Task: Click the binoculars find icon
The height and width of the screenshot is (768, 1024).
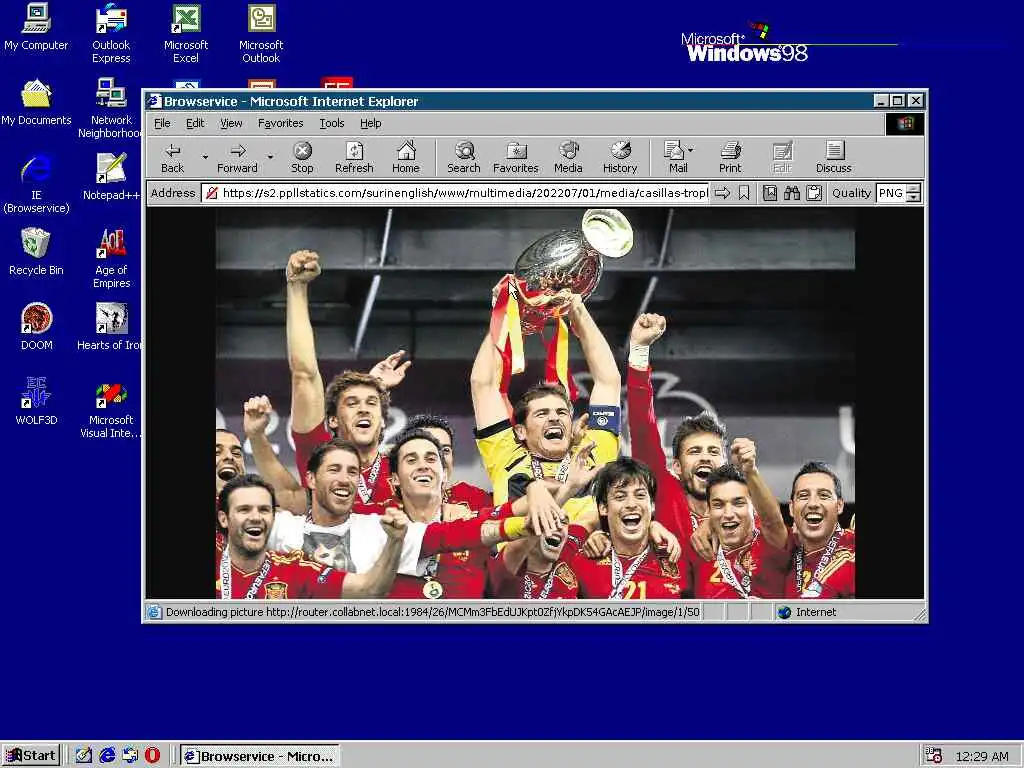Action: click(792, 193)
